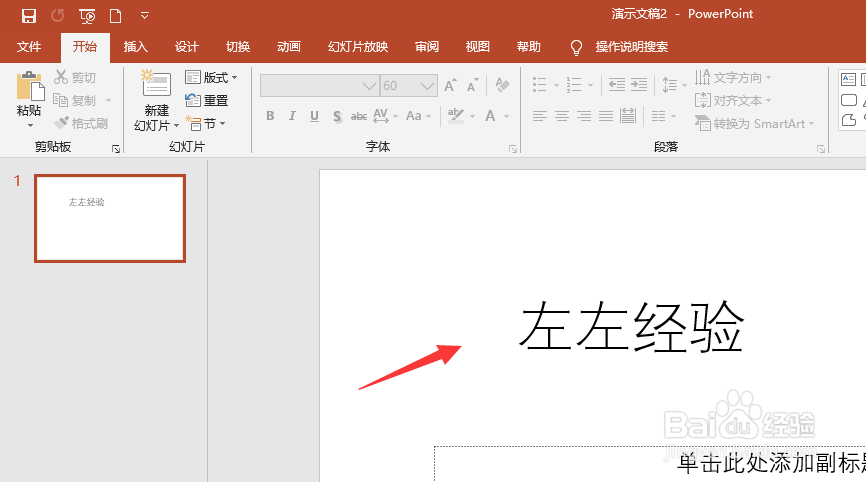Viewport: 866px width, 482px height.
Task: Click the 格式刷 format painter
Action: pos(81,123)
